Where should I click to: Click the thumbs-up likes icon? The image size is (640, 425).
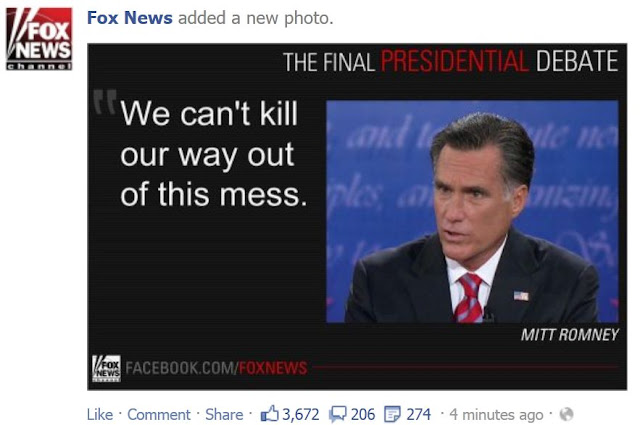(270, 414)
